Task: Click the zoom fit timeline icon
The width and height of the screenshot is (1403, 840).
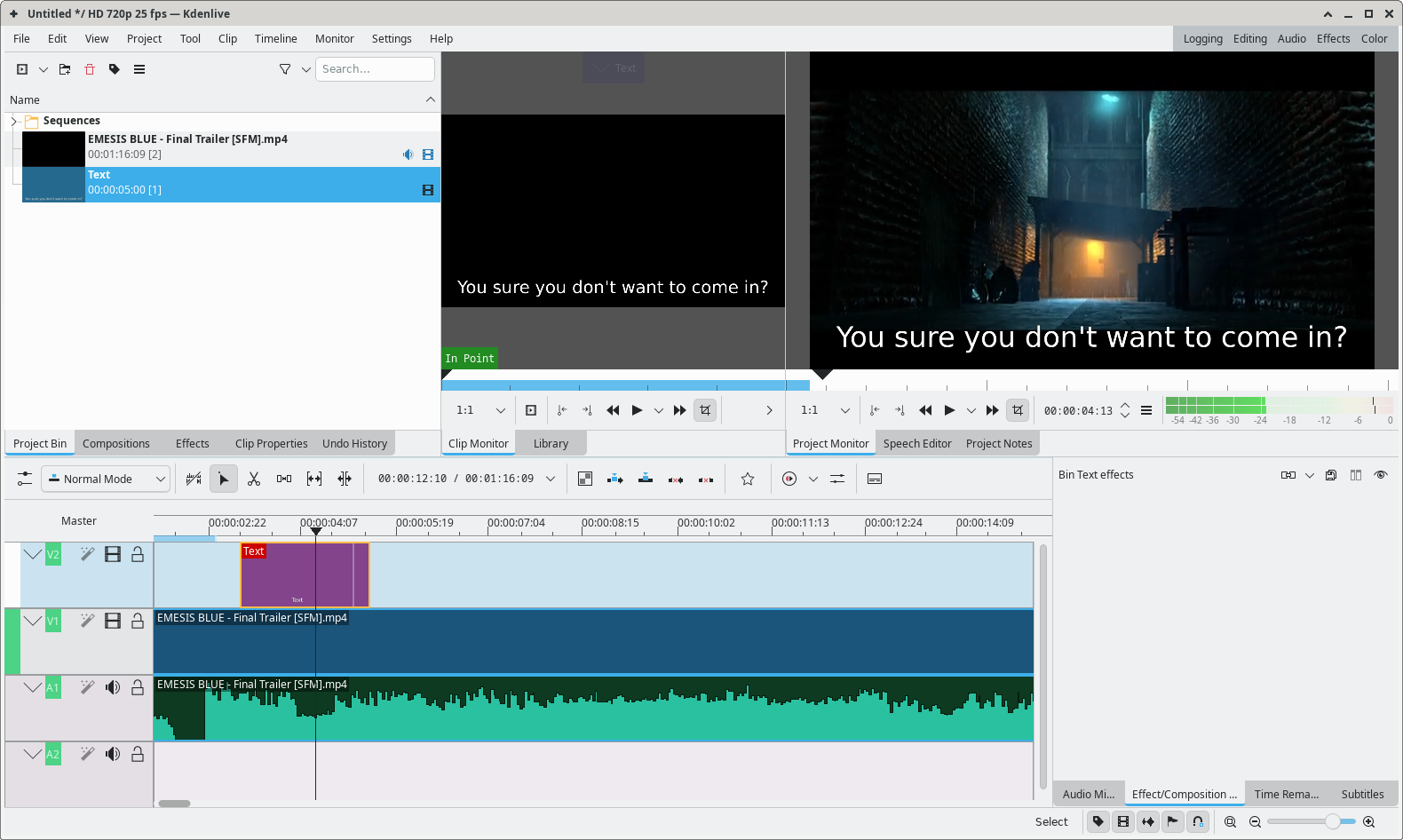Action: coord(1230,821)
